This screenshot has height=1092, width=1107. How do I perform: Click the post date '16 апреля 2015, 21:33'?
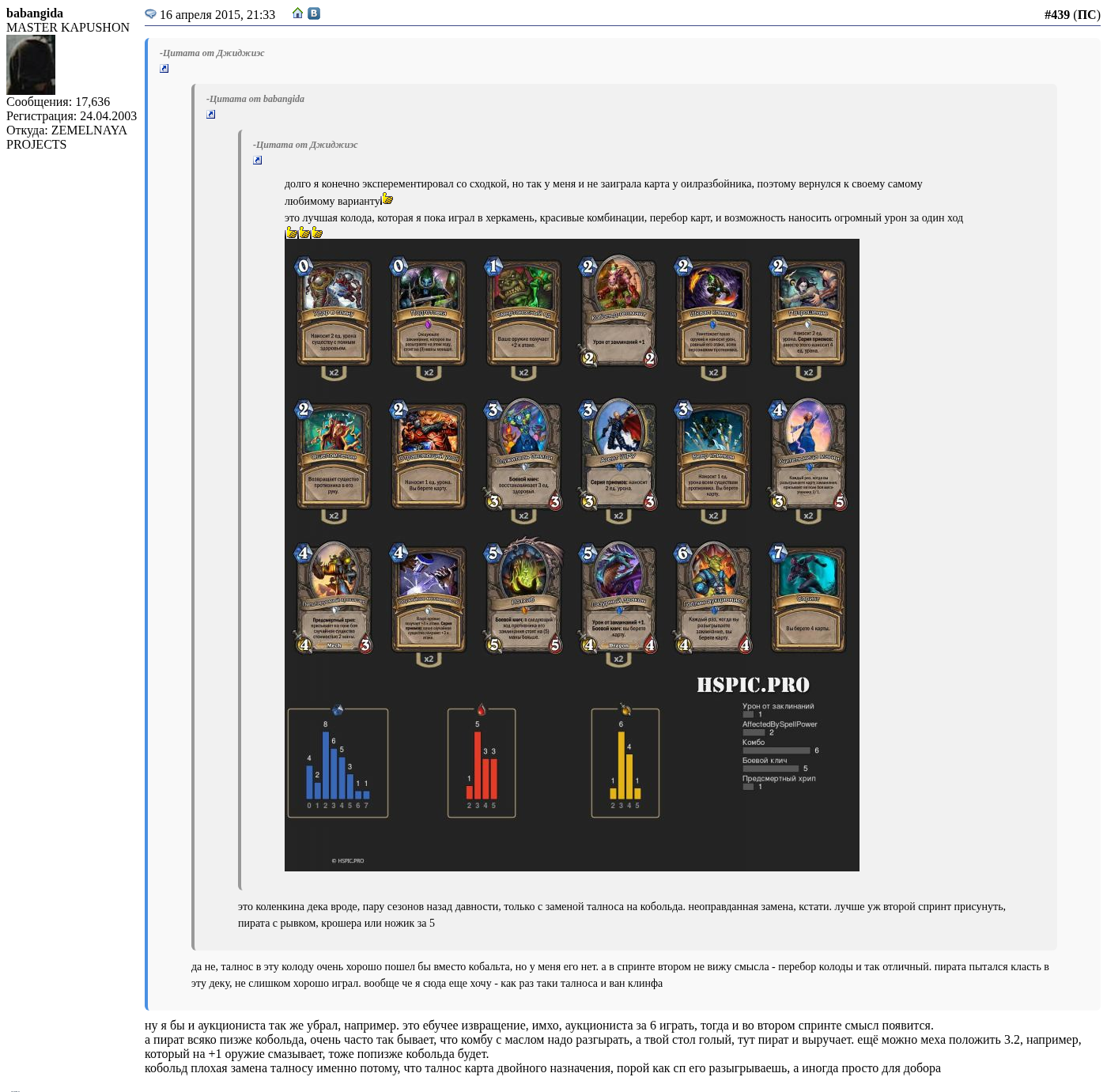point(217,14)
